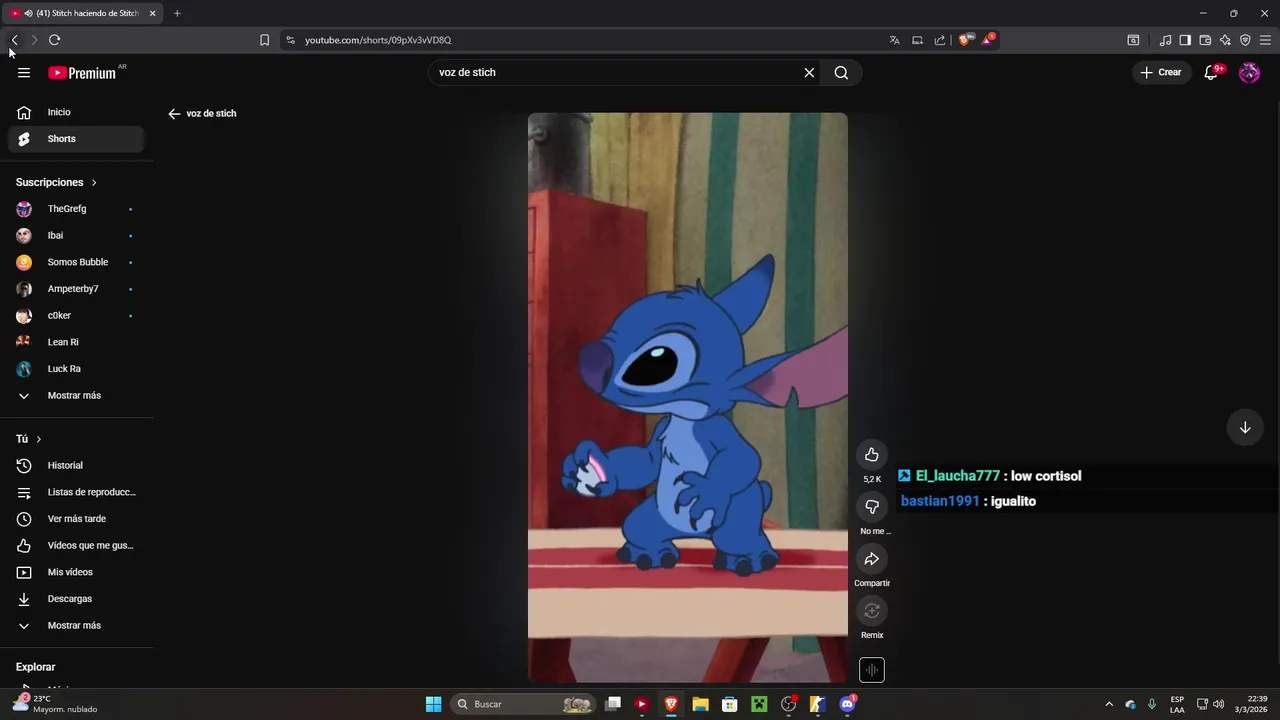Open the short's audio track icon
The width and height of the screenshot is (1280, 720).
pos(872,670)
